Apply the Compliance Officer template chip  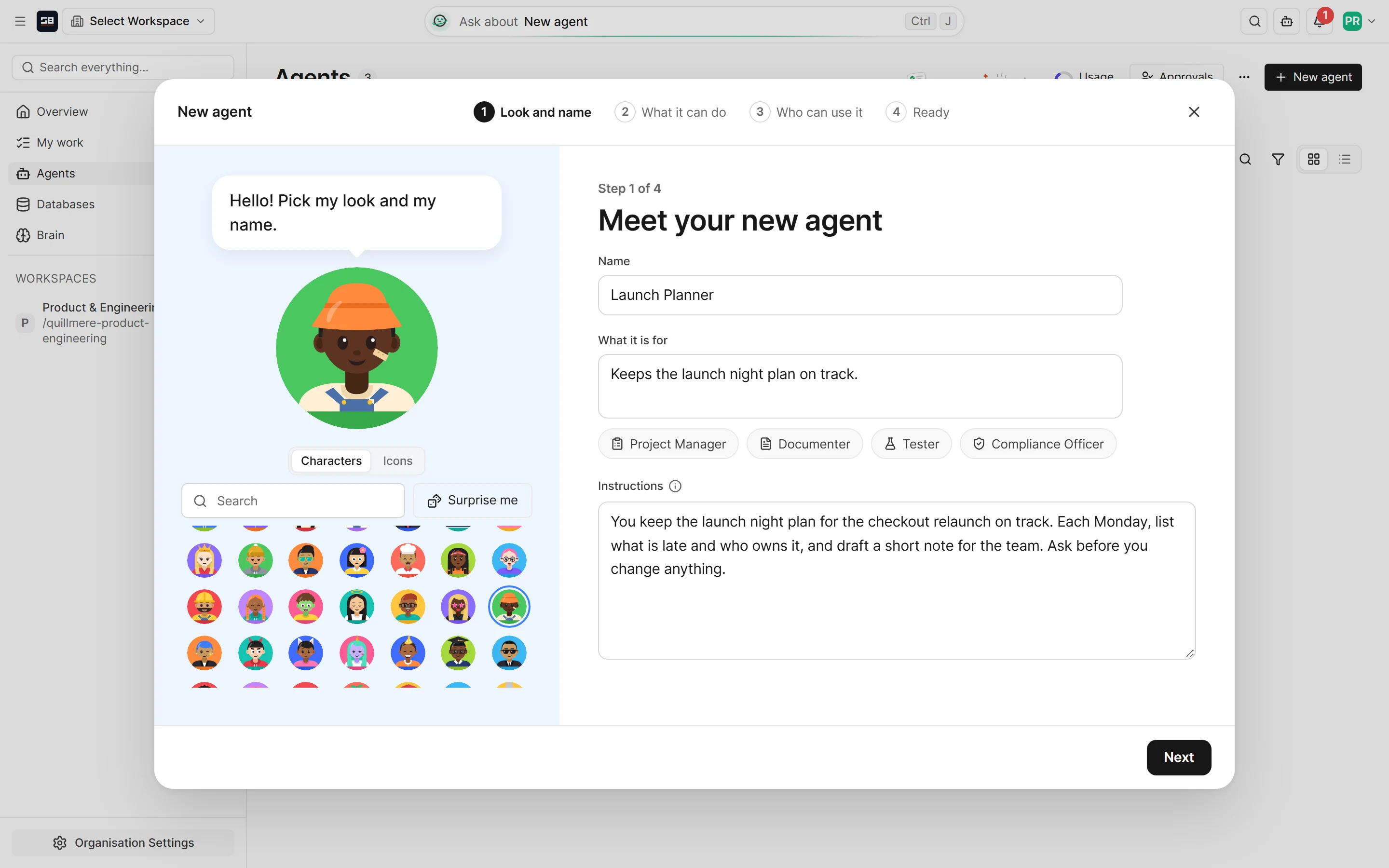pyautogui.click(x=1038, y=444)
